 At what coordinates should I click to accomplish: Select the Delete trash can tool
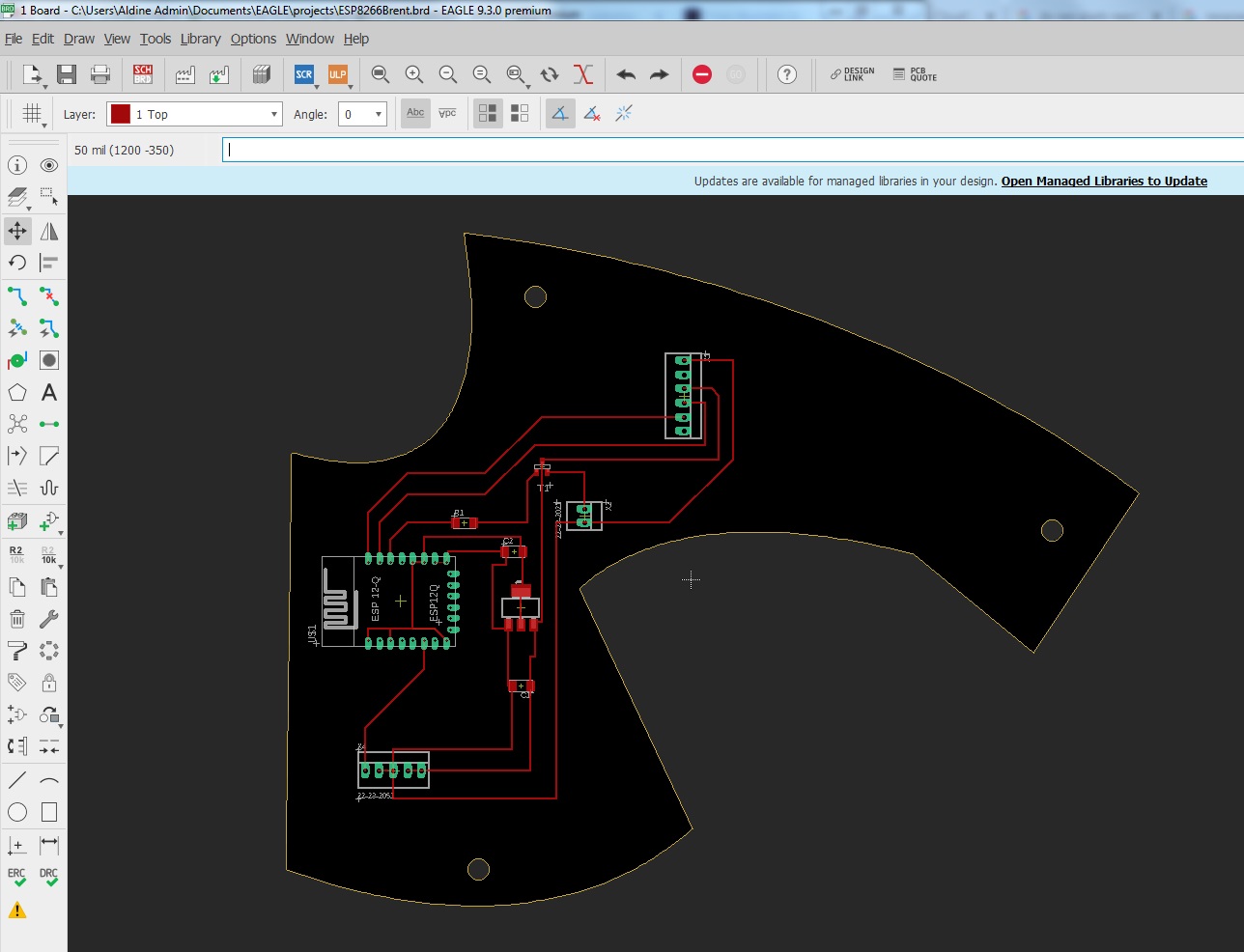17,619
